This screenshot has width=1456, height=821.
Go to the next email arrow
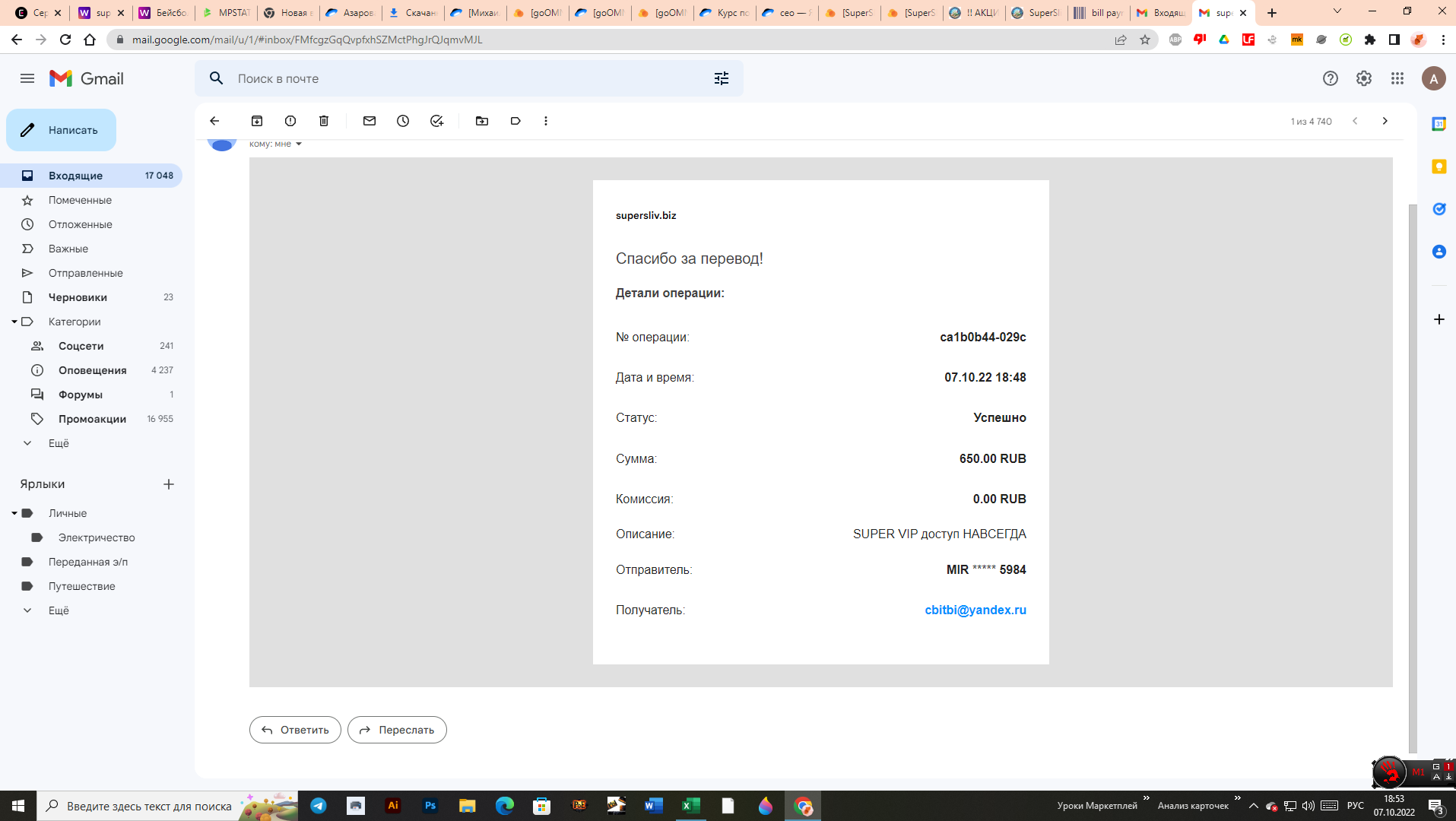(x=1385, y=121)
